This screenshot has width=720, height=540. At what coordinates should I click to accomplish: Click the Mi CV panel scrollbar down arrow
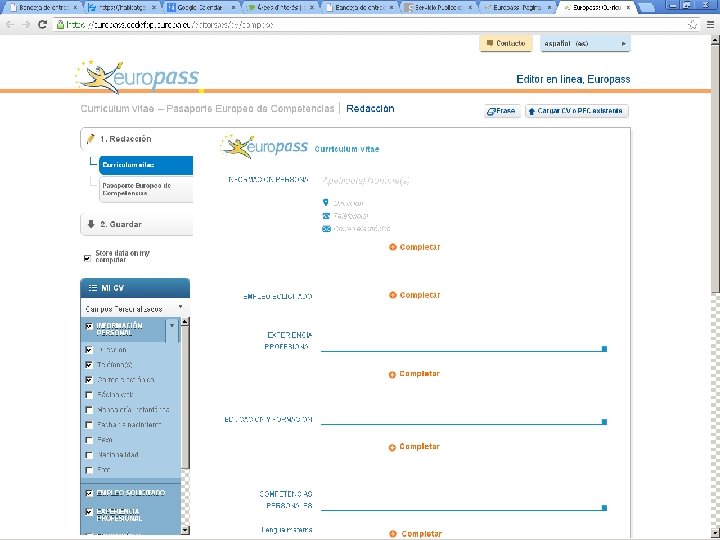tap(185, 530)
